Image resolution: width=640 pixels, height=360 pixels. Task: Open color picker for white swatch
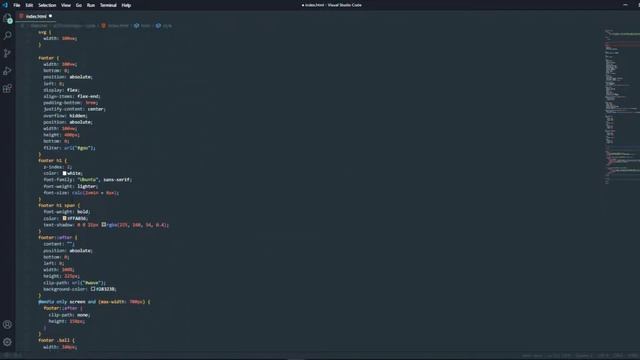(64, 173)
